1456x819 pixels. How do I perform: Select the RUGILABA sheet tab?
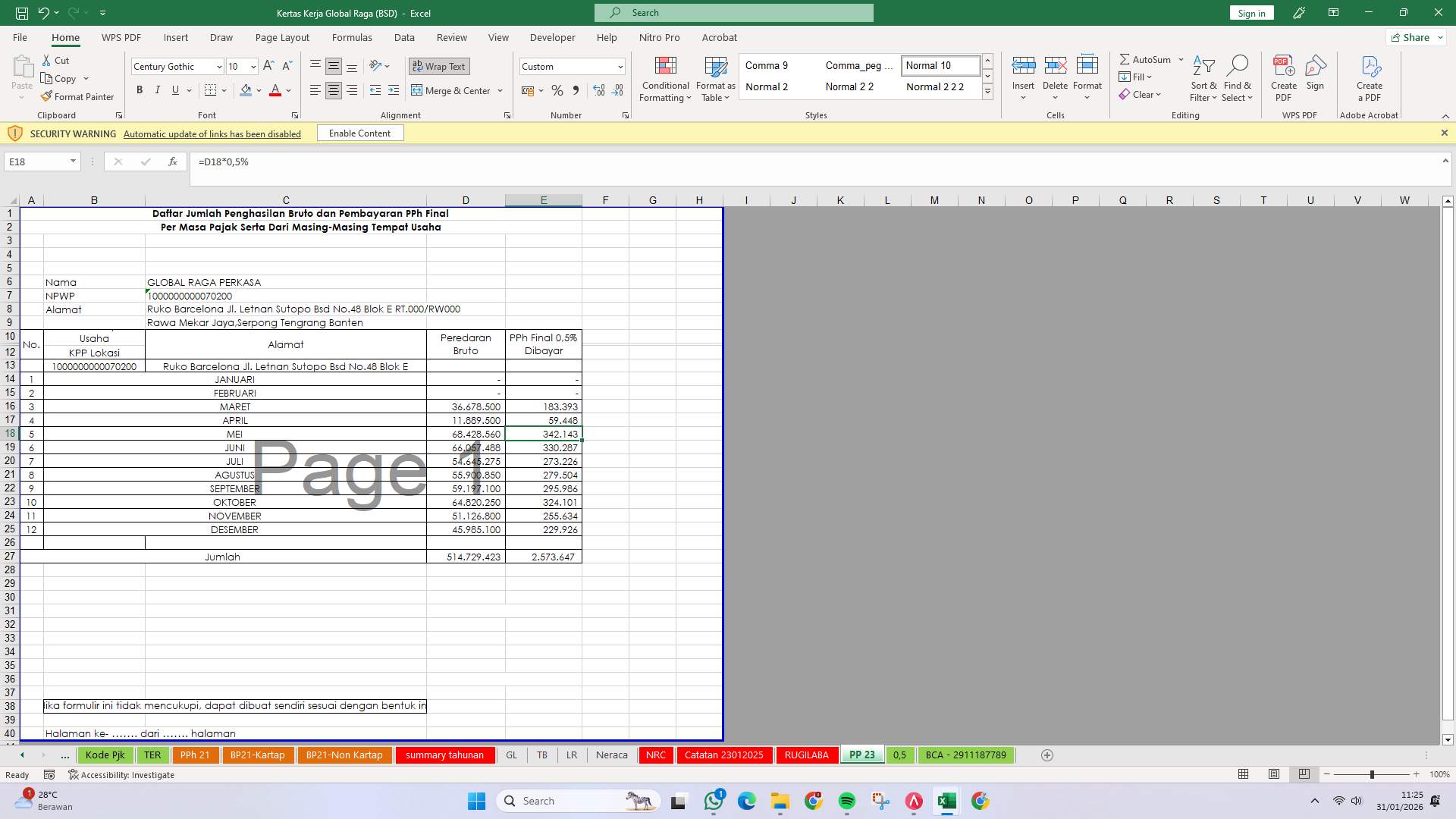pyautogui.click(x=806, y=755)
